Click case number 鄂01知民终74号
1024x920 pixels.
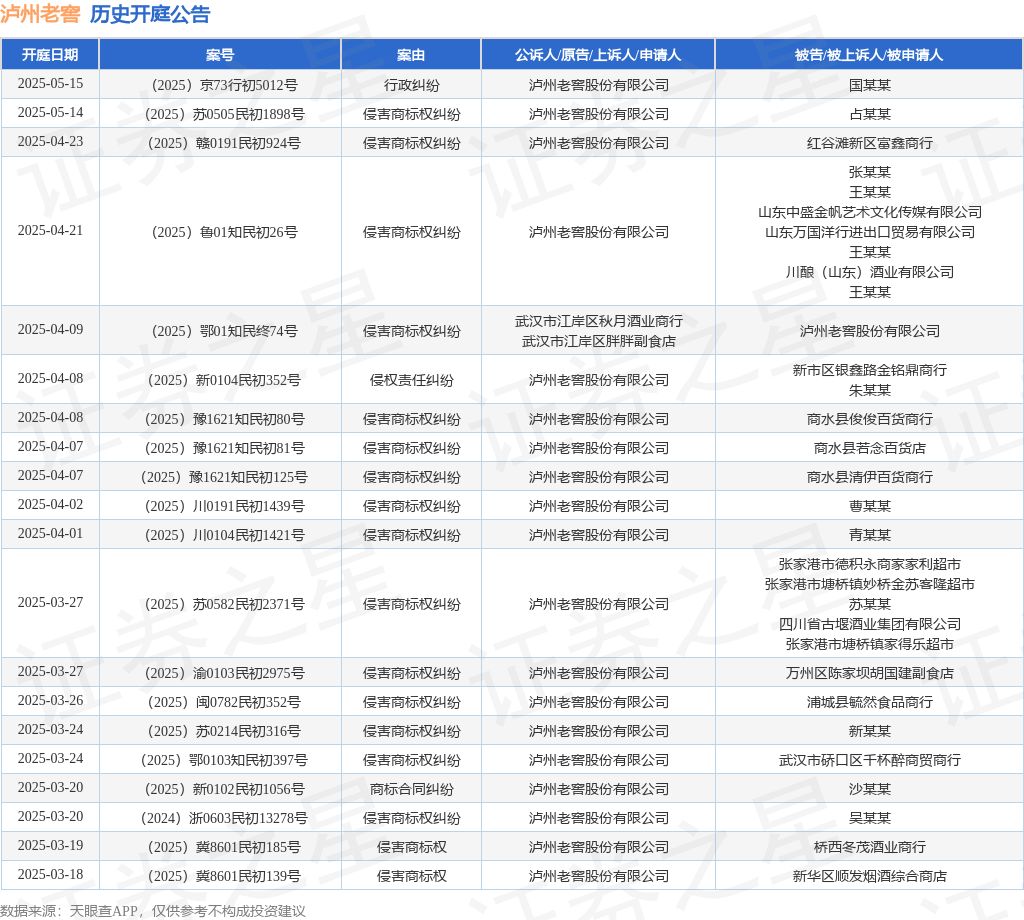click(x=224, y=332)
